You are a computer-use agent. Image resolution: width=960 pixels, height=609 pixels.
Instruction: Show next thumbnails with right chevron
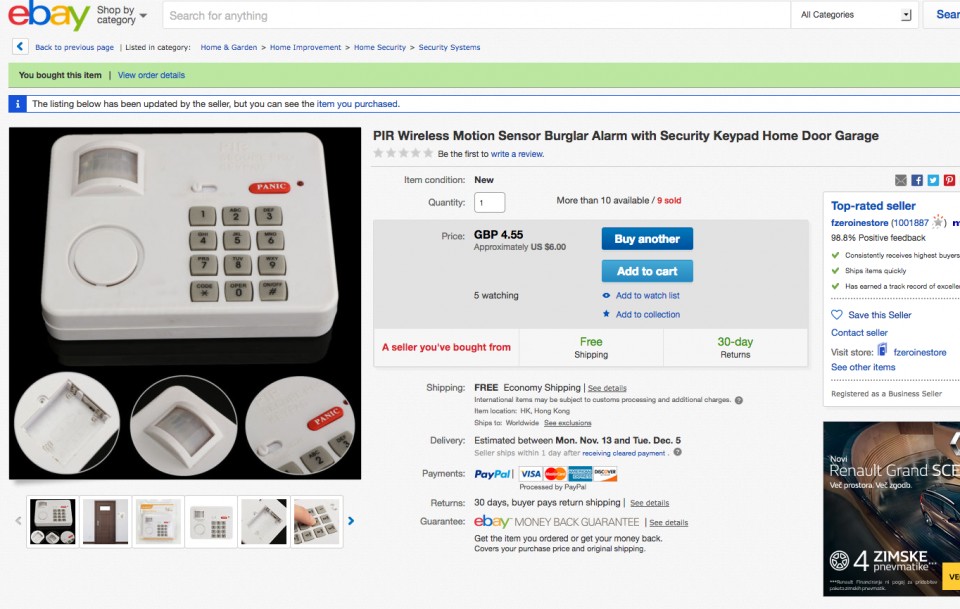click(x=351, y=521)
